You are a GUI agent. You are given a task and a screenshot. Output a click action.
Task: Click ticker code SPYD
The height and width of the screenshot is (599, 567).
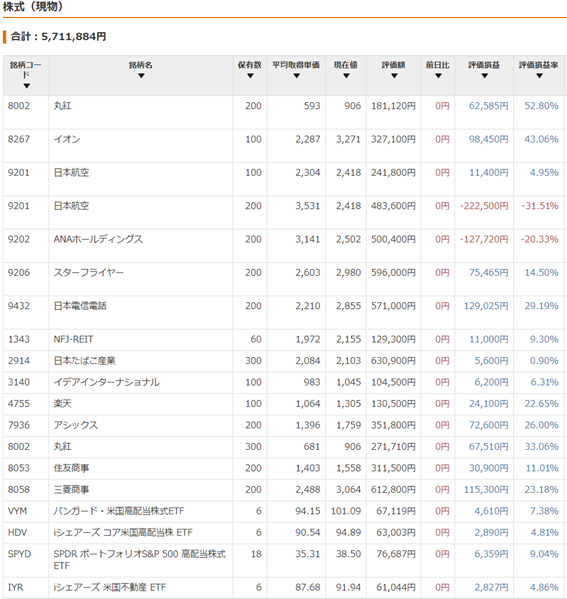[x=19, y=554]
